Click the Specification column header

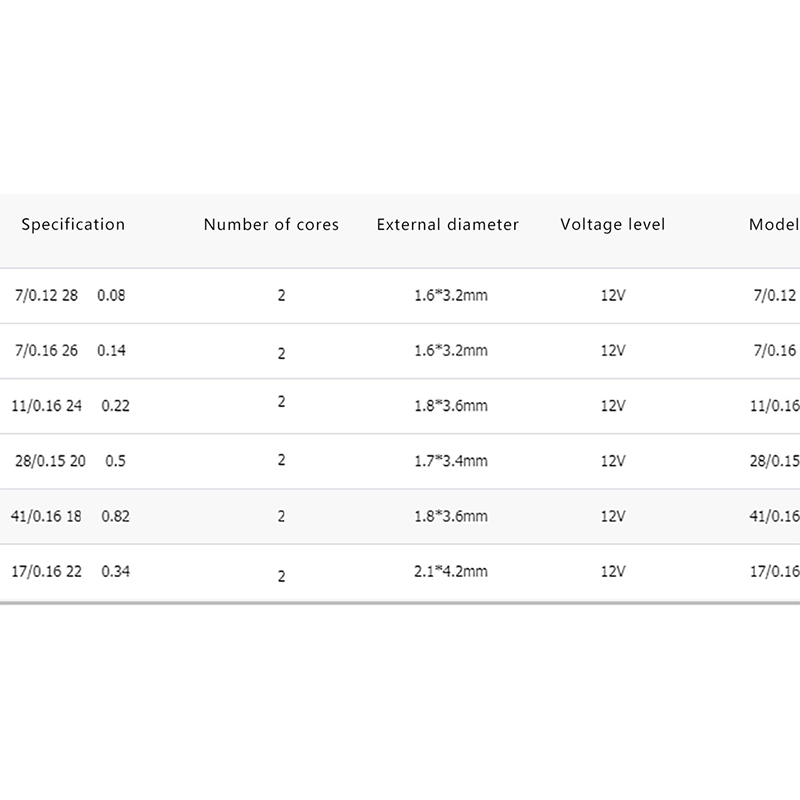coord(73,225)
